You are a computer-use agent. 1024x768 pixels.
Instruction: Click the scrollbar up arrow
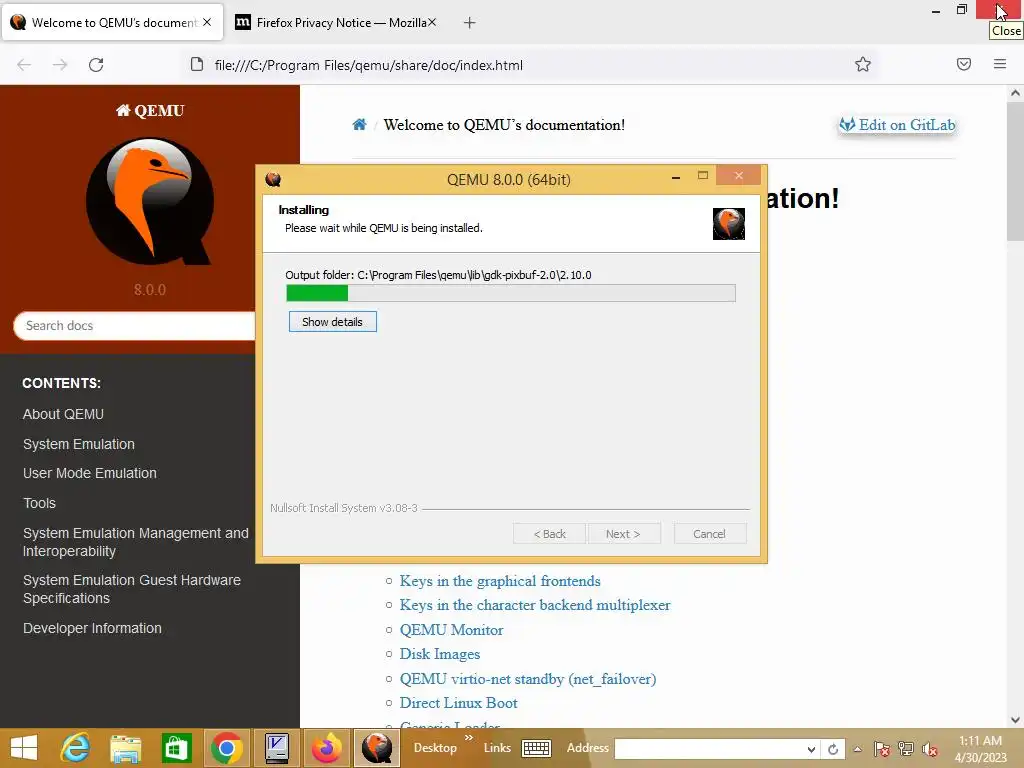[1016, 93]
